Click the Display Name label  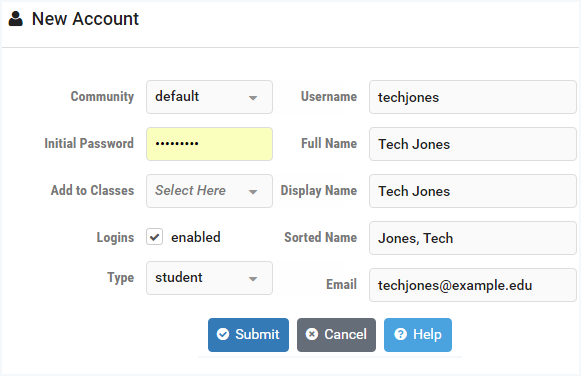(319, 190)
